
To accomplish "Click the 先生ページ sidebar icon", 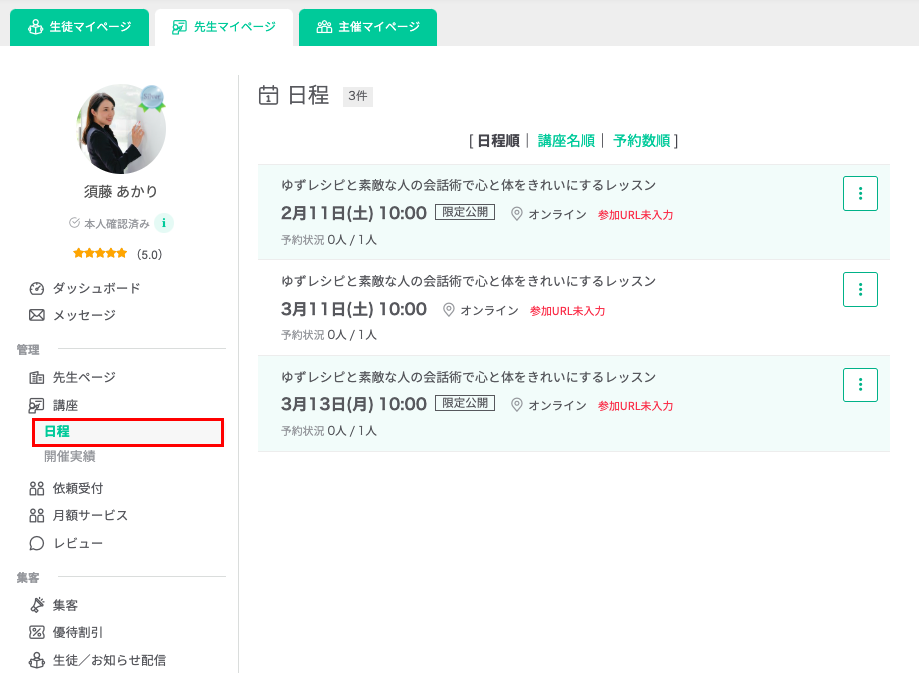I will point(37,378).
